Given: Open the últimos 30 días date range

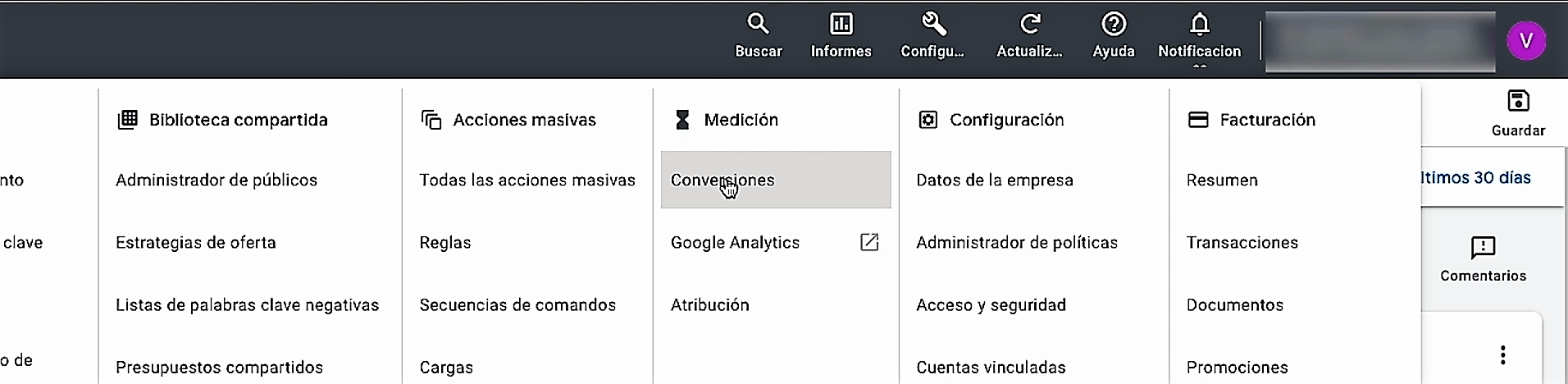Looking at the screenshot, I should (1475, 178).
